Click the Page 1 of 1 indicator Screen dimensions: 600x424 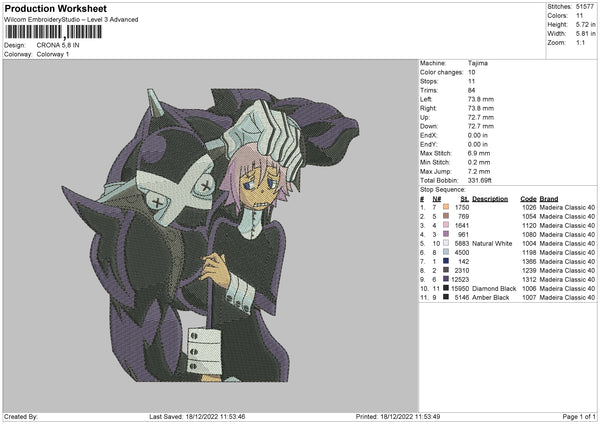(579, 416)
